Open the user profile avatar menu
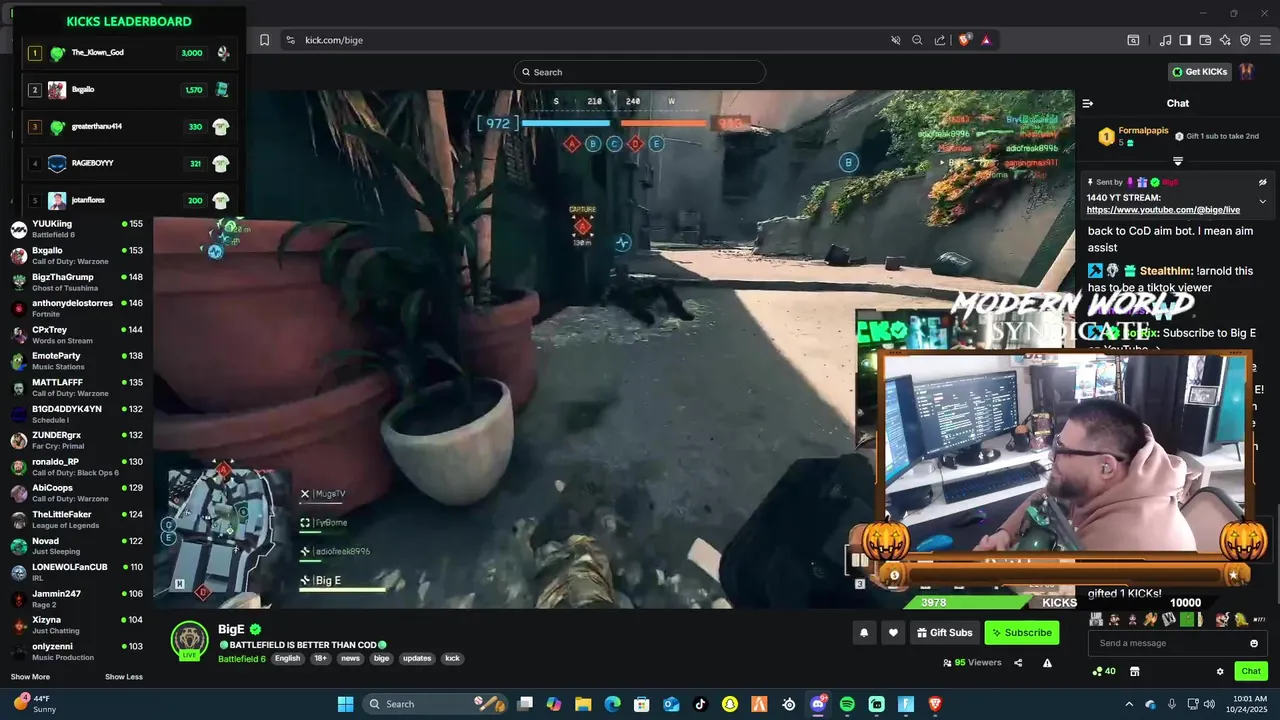 click(x=1247, y=72)
